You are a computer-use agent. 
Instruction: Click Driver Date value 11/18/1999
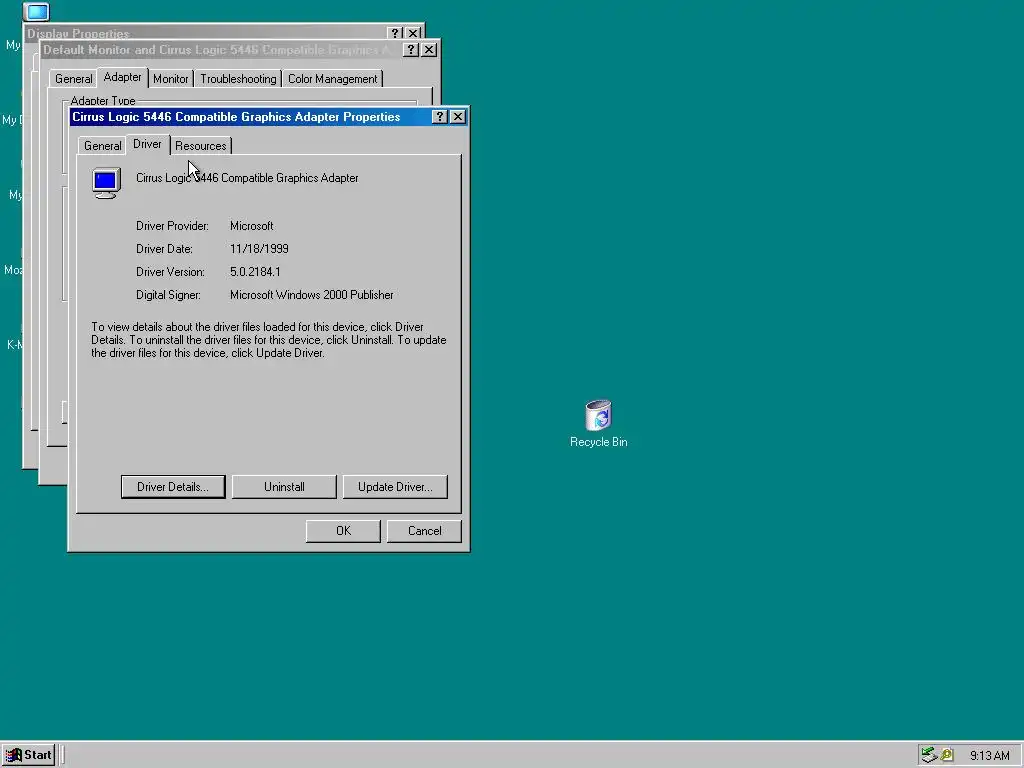(259, 249)
